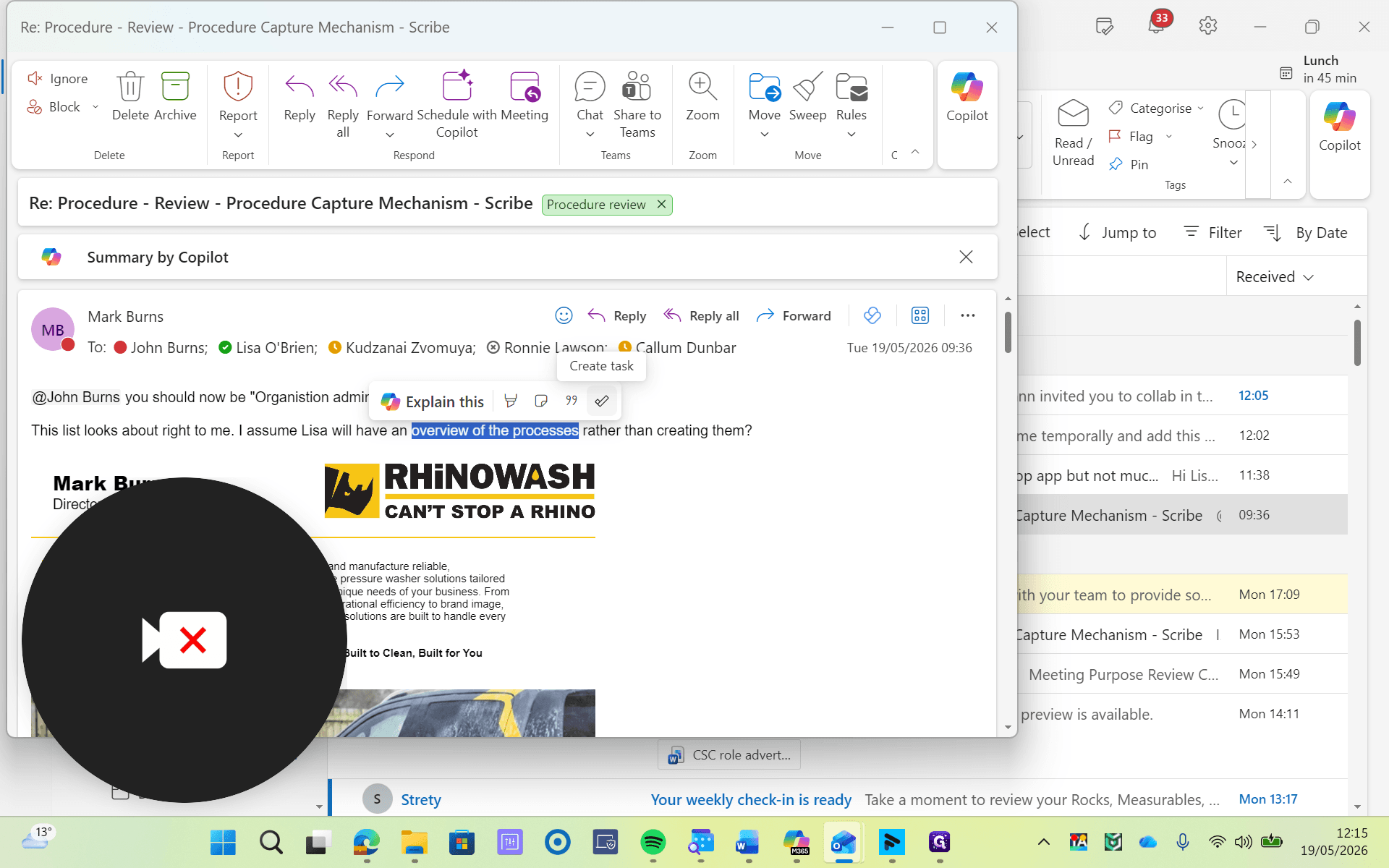Open Outlook settings gear icon
Viewport: 1389px width, 868px height.
coord(1208,26)
